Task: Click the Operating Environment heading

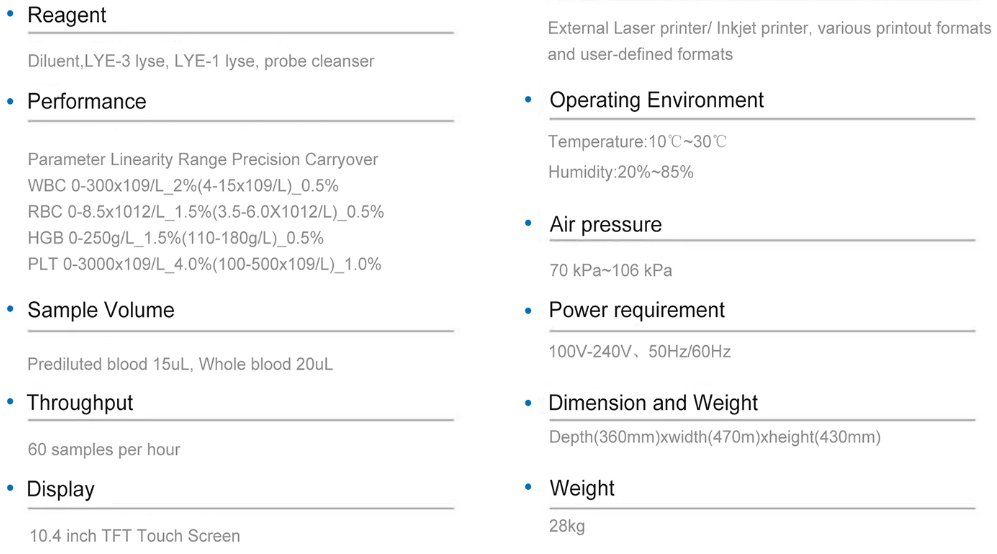Action: (x=656, y=100)
